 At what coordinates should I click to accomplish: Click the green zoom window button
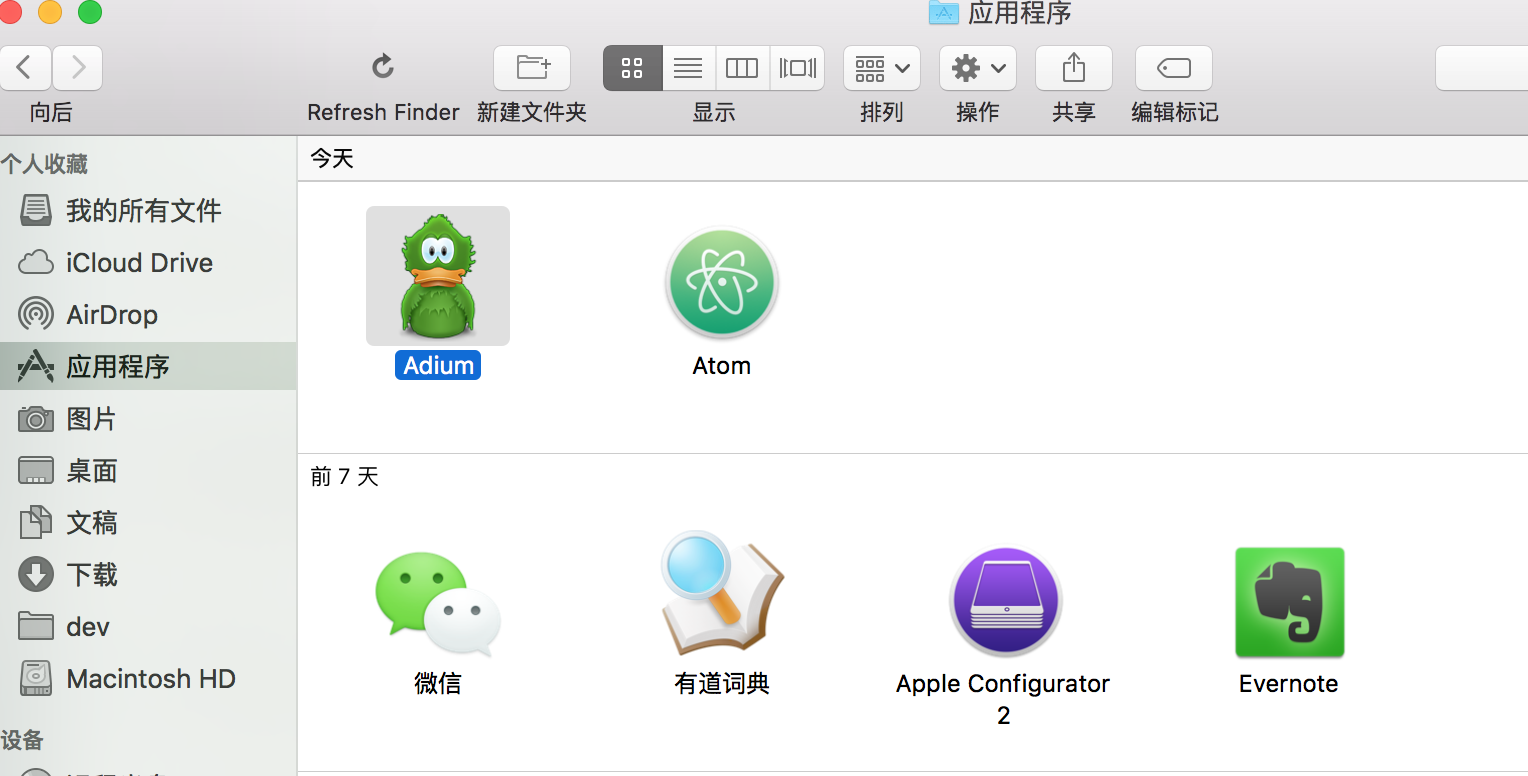coord(90,12)
